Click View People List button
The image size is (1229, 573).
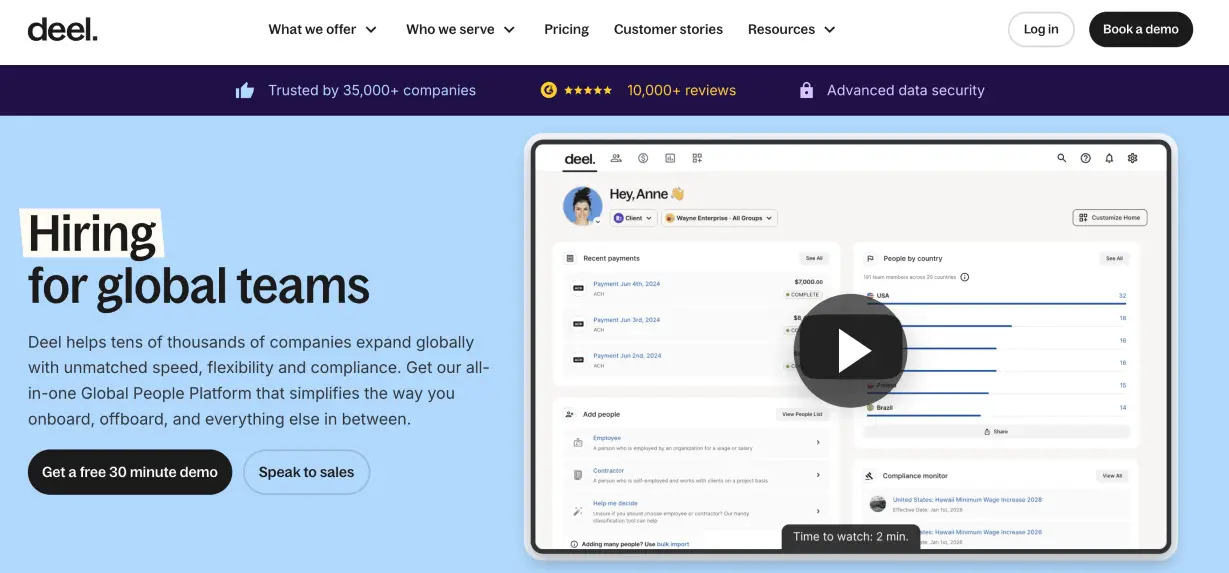(x=802, y=414)
